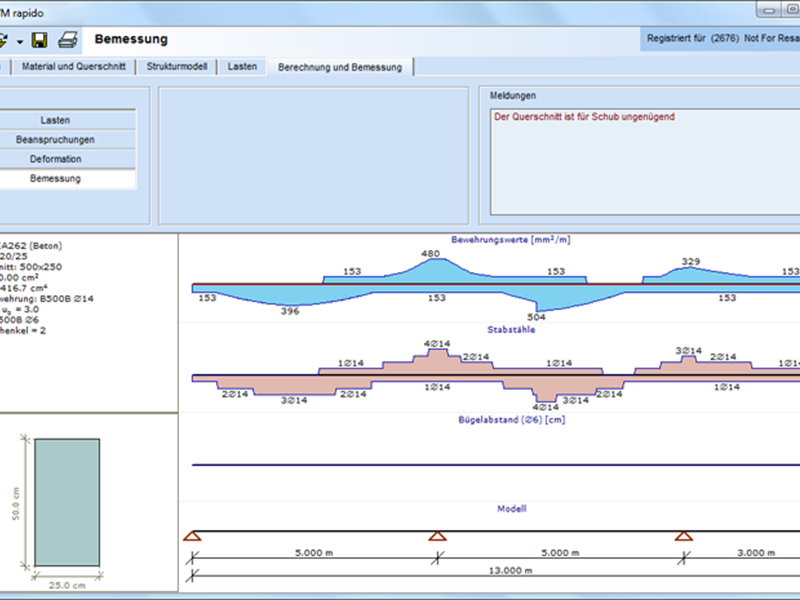Select Berechnung und Bemessung tab
Screen dimensions: 800x600
(341, 67)
